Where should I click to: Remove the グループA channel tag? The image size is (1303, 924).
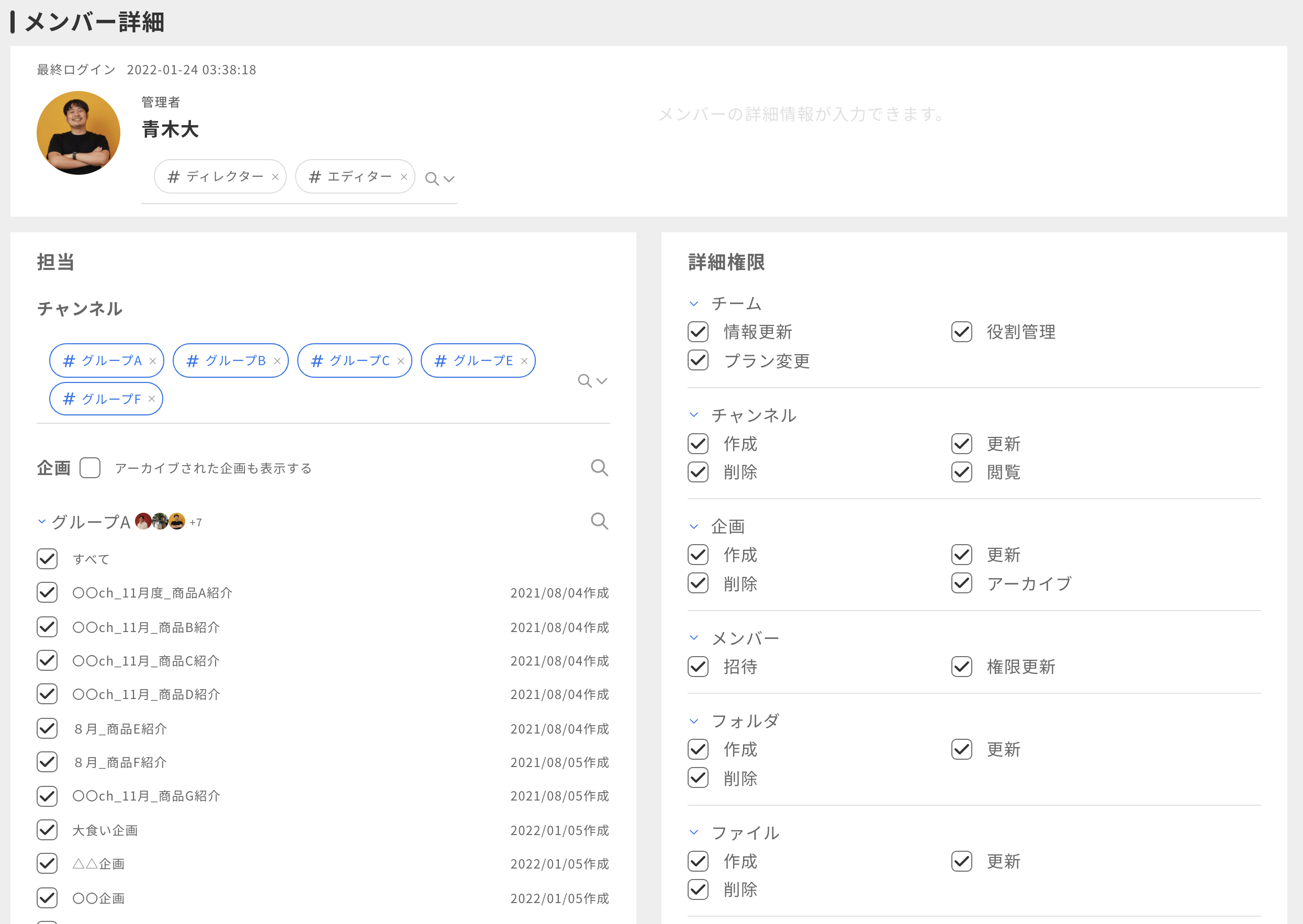[152, 362]
